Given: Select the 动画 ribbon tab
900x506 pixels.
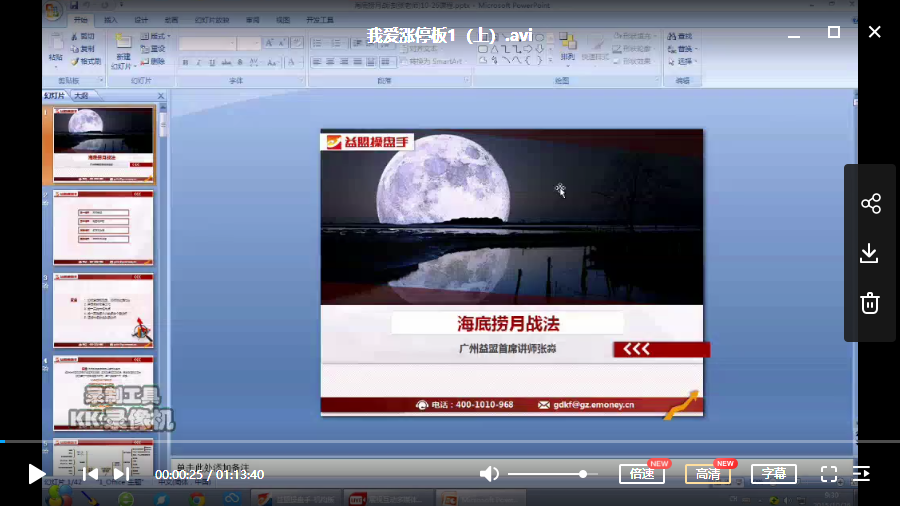Looking at the screenshot, I should pyautogui.click(x=171, y=20).
